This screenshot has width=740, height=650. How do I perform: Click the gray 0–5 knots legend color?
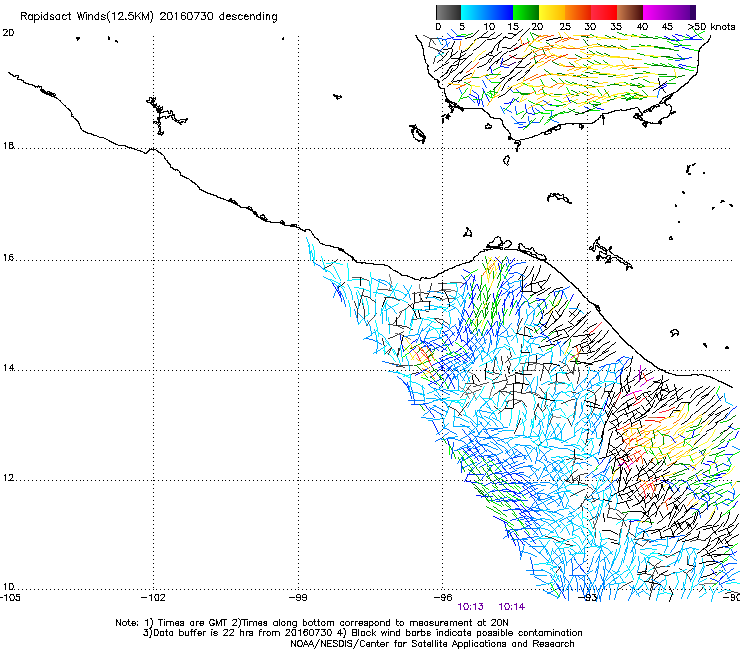click(448, 12)
